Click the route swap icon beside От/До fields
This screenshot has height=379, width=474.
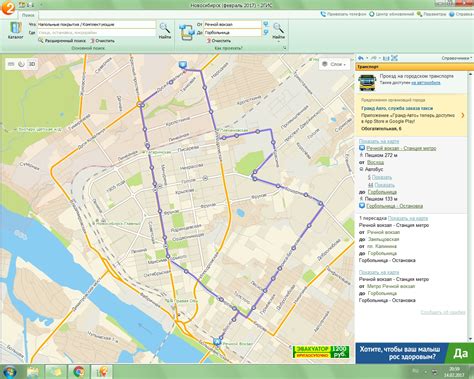[186, 32]
